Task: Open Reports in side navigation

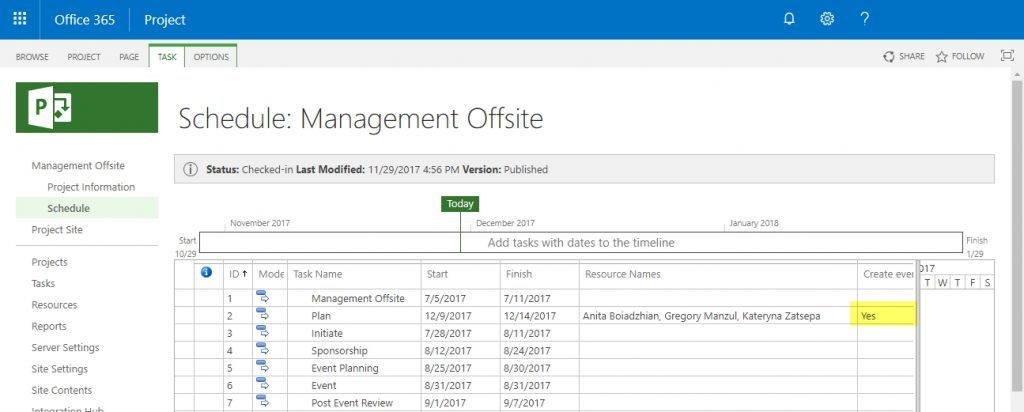Action: (49, 326)
